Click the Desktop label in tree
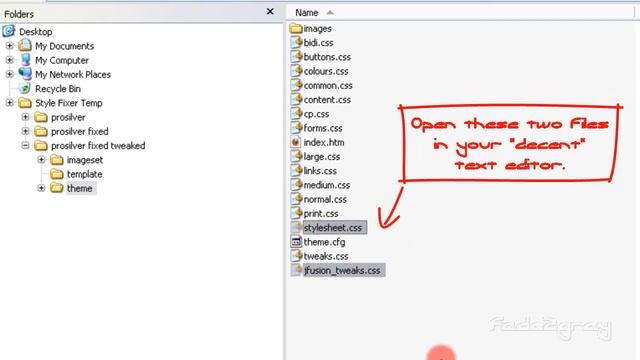Image resolution: width=640 pixels, height=360 pixels. [36, 32]
